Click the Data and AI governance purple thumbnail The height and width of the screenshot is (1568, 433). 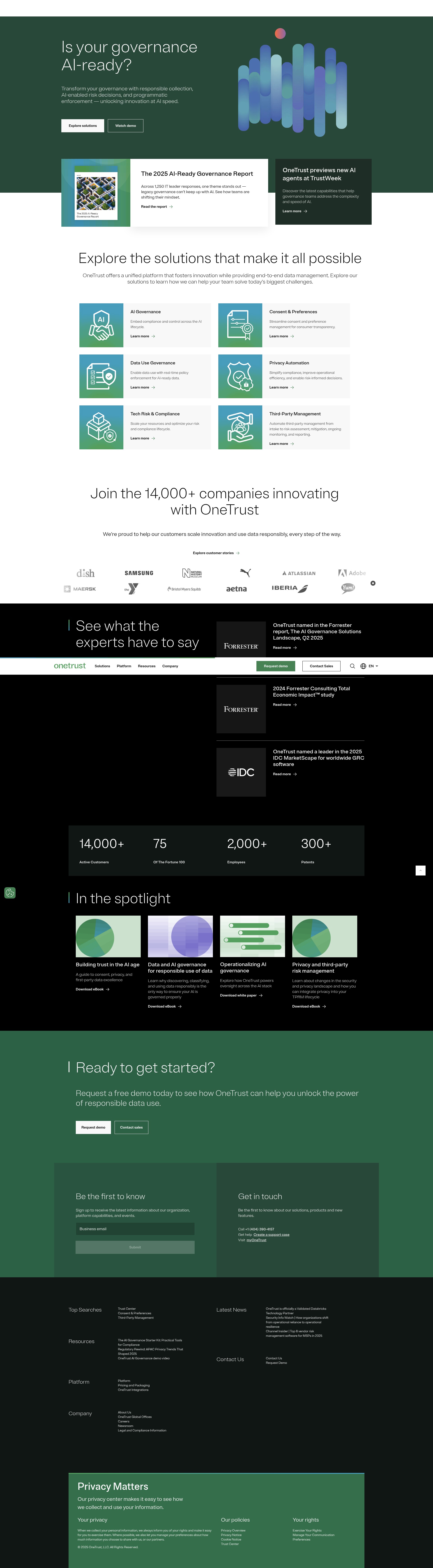180,936
